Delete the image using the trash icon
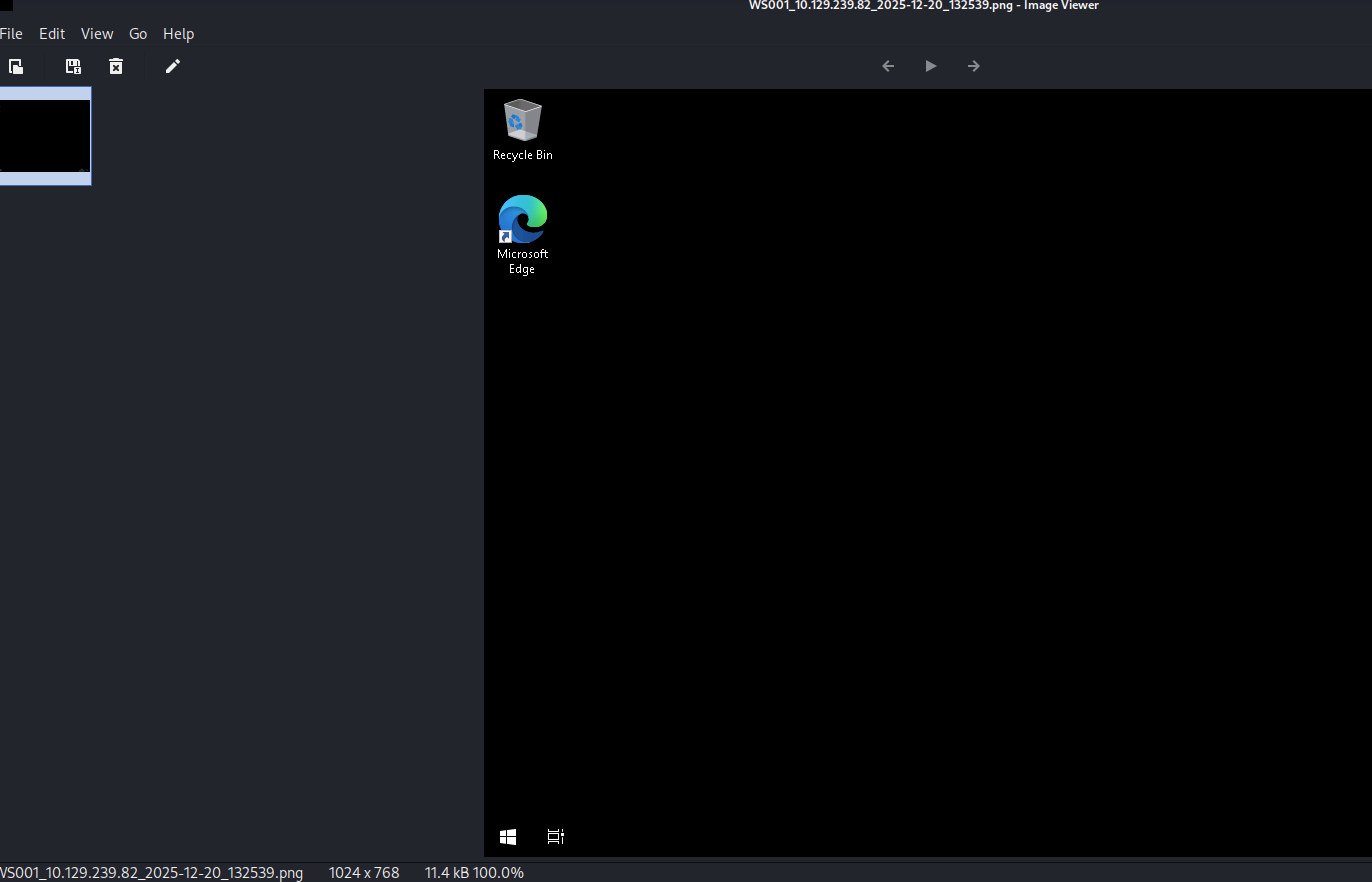The height and width of the screenshot is (882, 1372). coord(116,66)
